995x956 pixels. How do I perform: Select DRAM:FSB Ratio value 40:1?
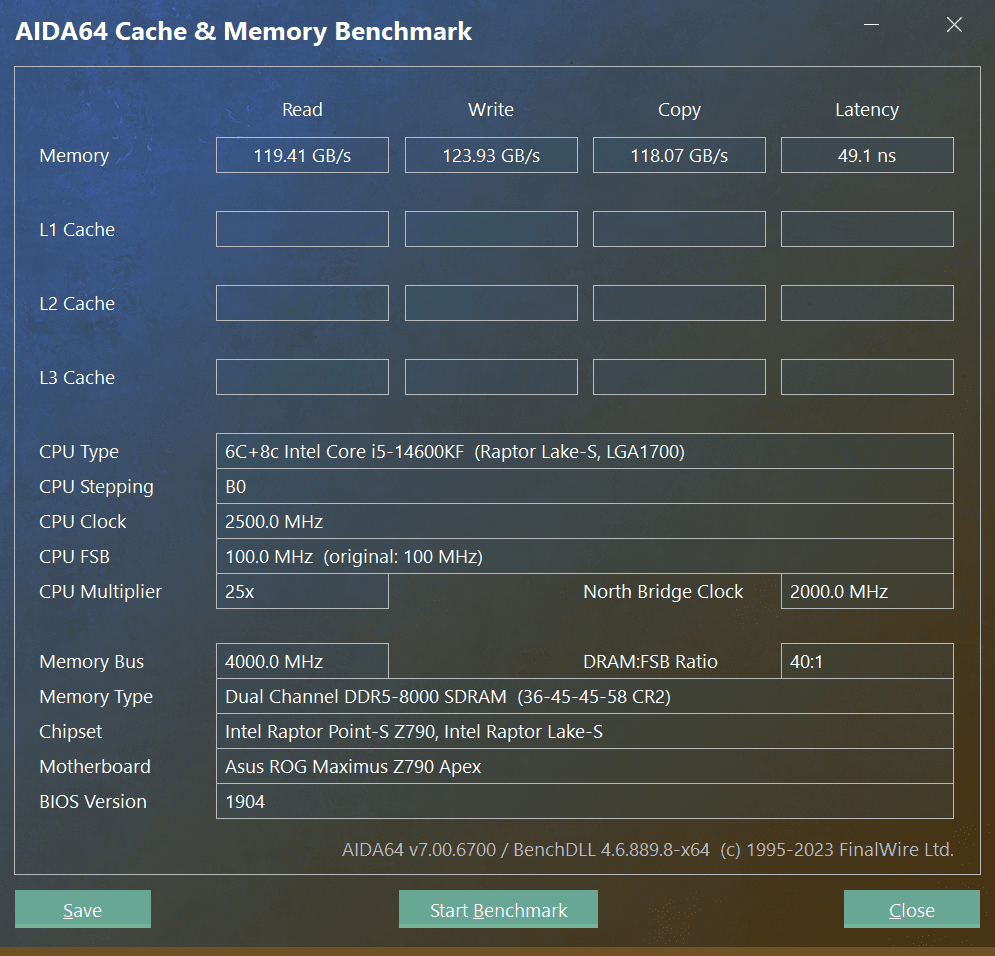(867, 662)
